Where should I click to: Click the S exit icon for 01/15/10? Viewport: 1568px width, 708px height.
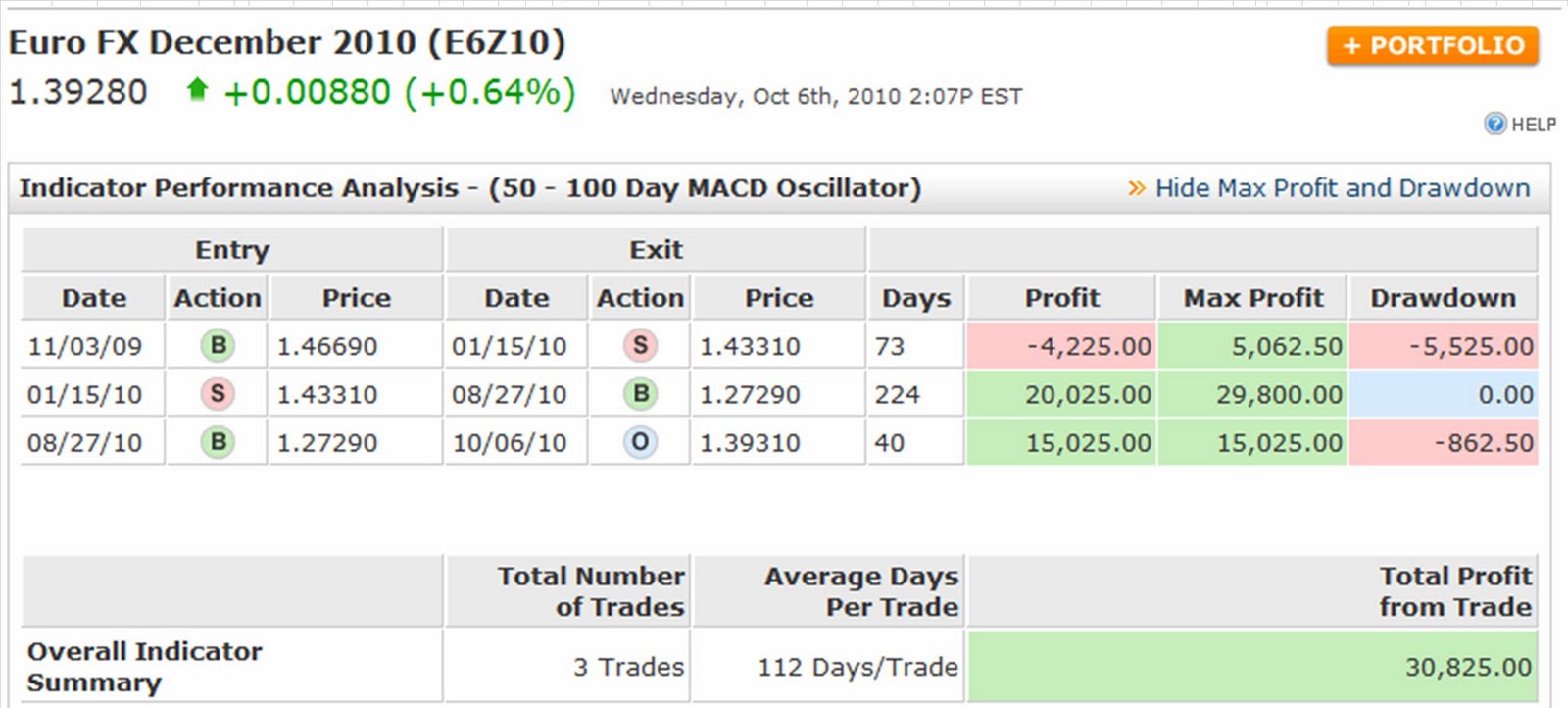[x=640, y=345]
